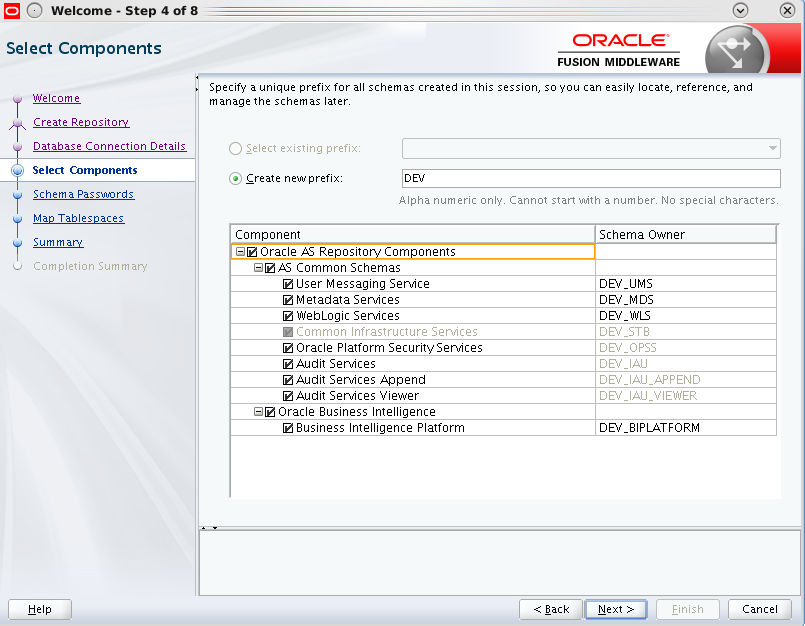Click the Cancel button
Image resolution: width=805 pixels, height=626 pixels.
pyautogui.click(x=760, y=610)
